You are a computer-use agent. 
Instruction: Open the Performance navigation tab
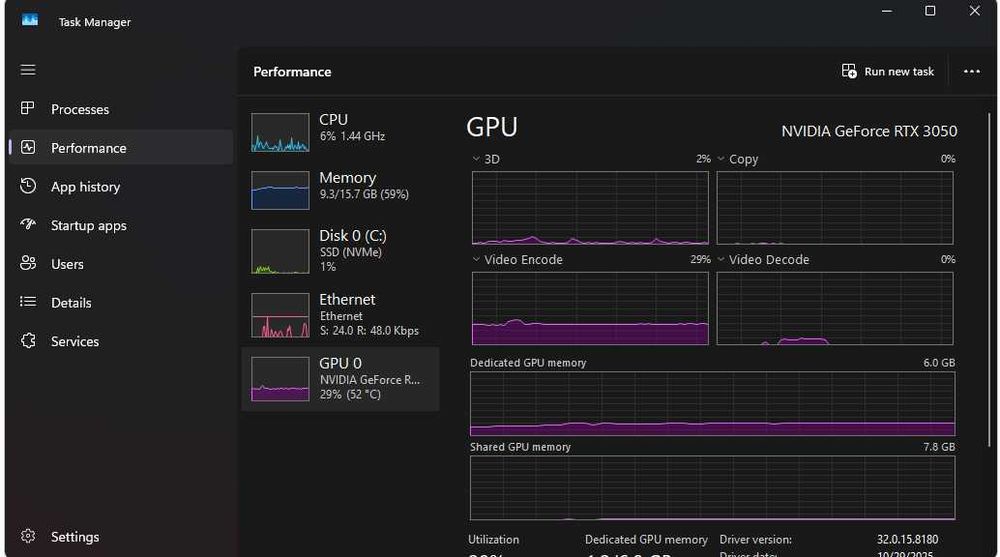[88, 148]
